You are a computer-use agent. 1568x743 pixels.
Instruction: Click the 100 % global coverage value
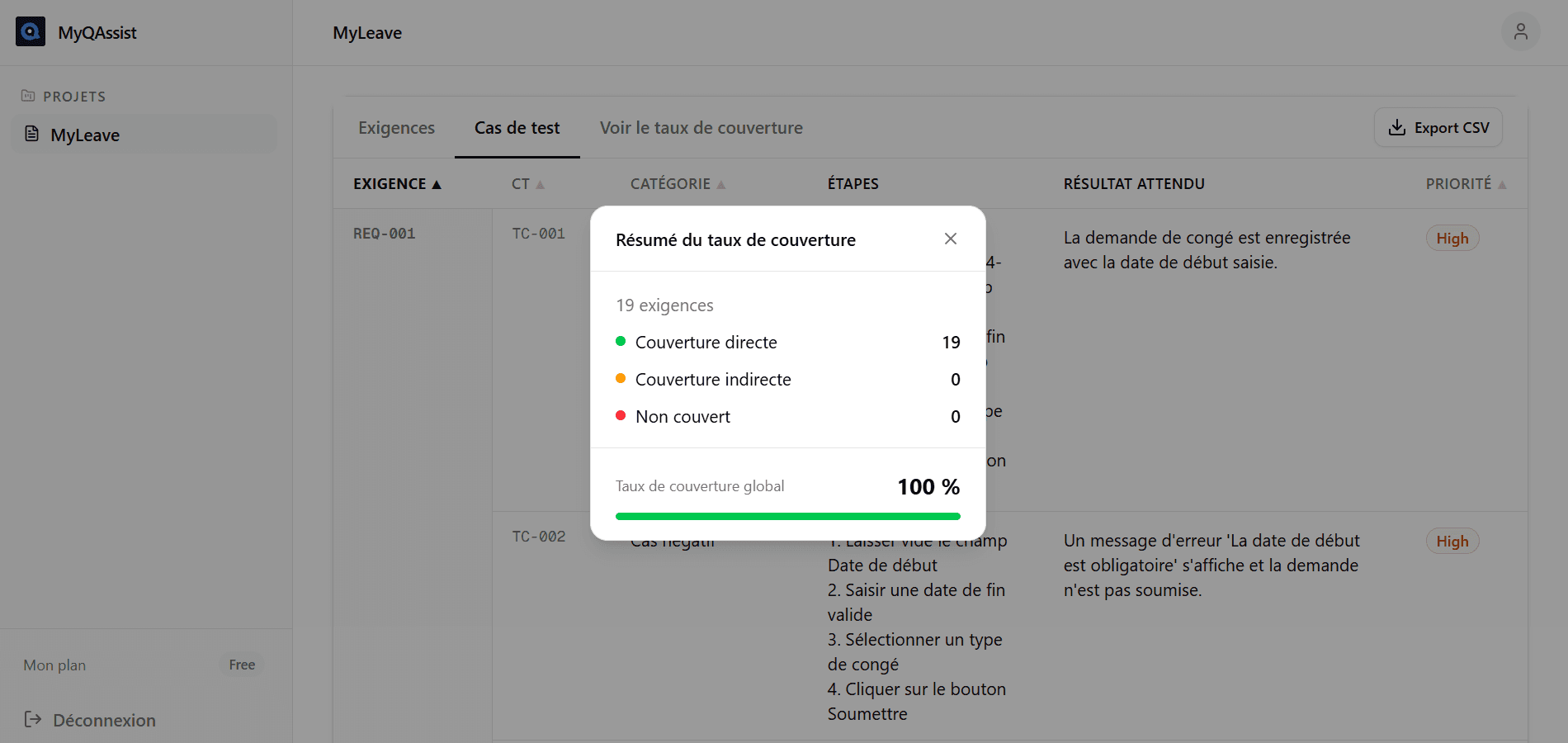click(x=928, y=487)
